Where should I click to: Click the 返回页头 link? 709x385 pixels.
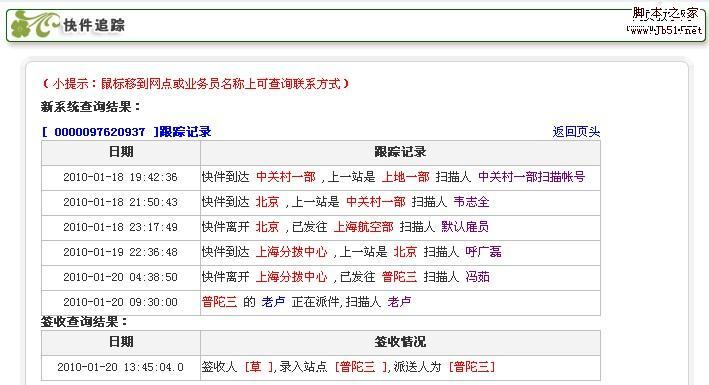click(x=576, y=132)
